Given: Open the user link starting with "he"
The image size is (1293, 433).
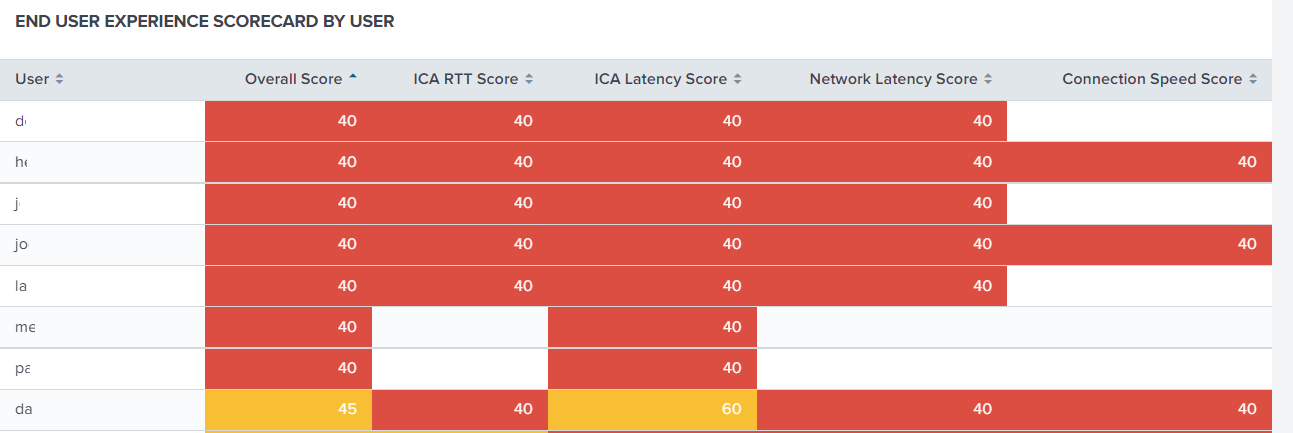Looking at the screenshot, I should coord(21,162).
